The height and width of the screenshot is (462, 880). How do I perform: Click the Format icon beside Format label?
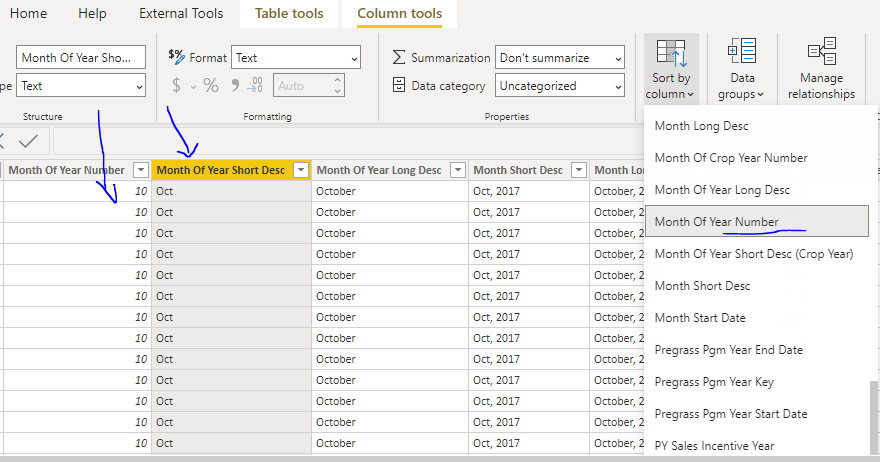[x=176, y=57]
